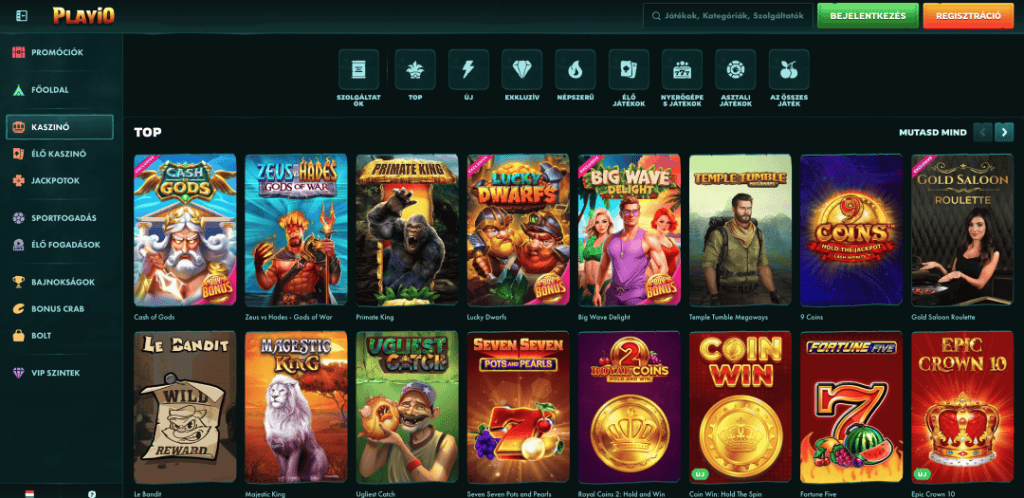Click the Bonus Crab icon
This screenshot has height=498, width=1024.
[x=19, y=309]
